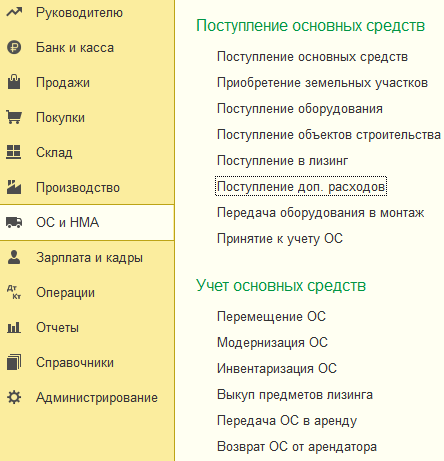444x461 pixels.
Task: Open the Отчеты section label
Action: point(57,327)
